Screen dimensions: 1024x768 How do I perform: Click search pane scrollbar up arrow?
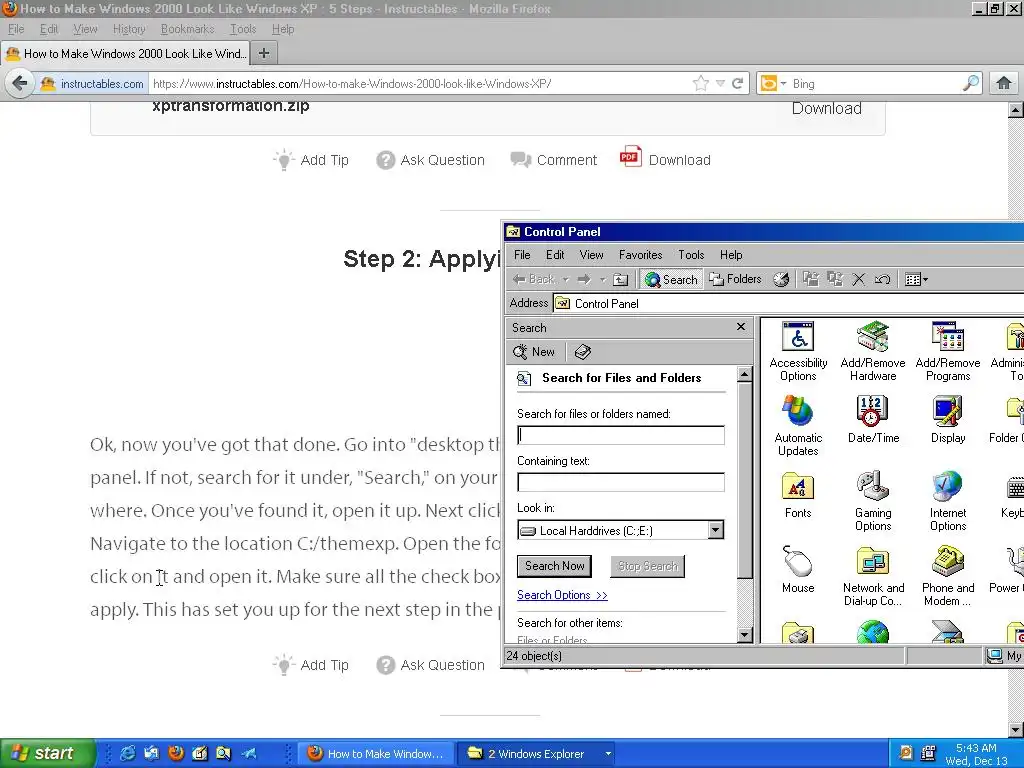pos(744,375)
